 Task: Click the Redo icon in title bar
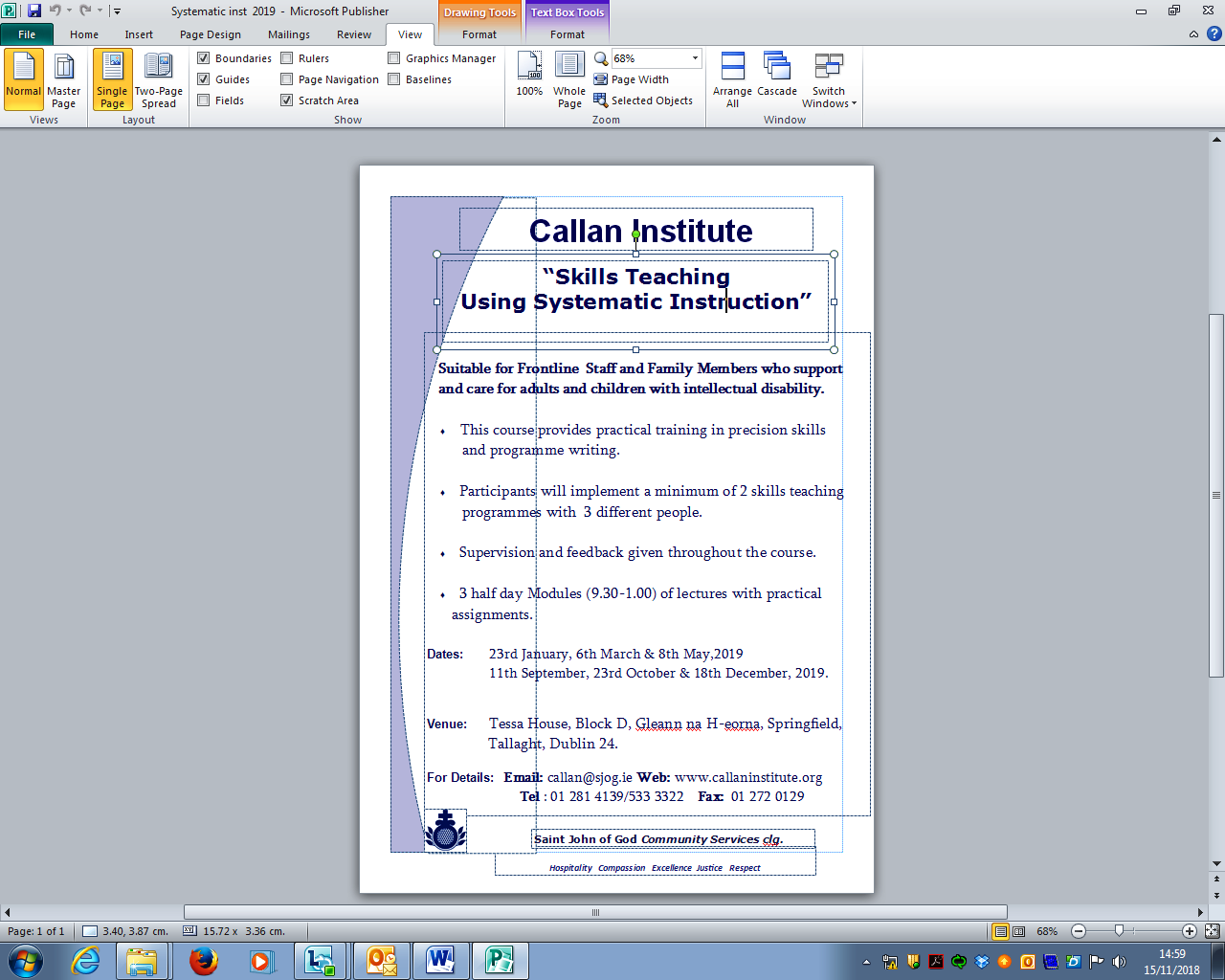pos(85,11)
